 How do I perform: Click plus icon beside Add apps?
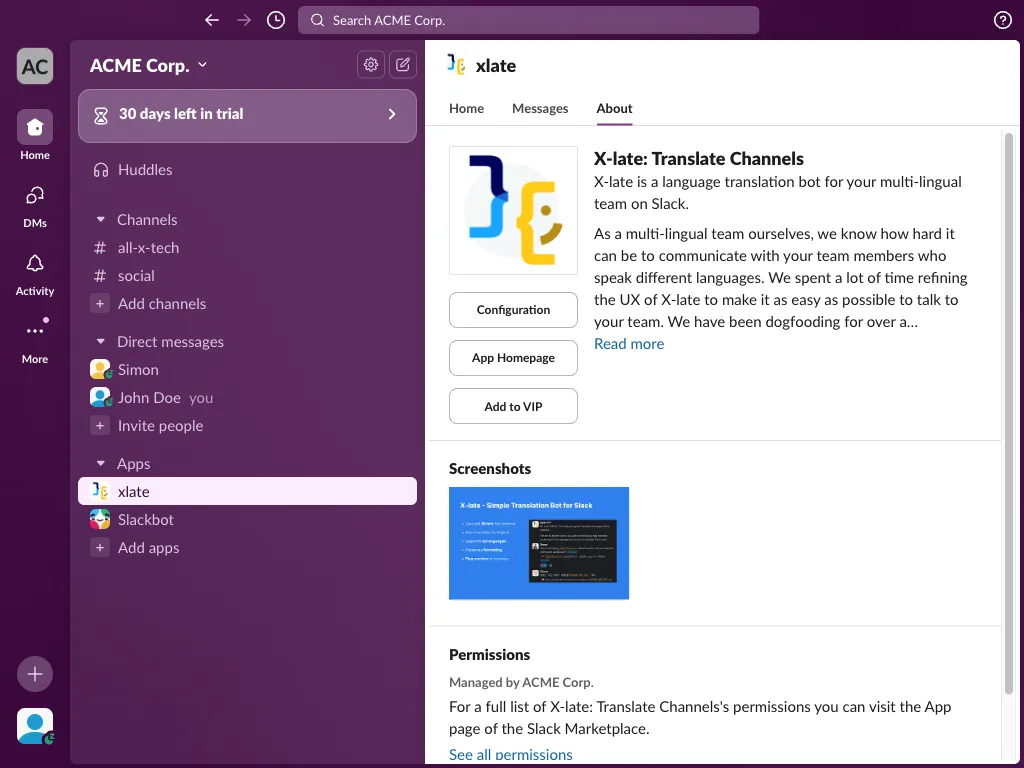tap(100, 548)
